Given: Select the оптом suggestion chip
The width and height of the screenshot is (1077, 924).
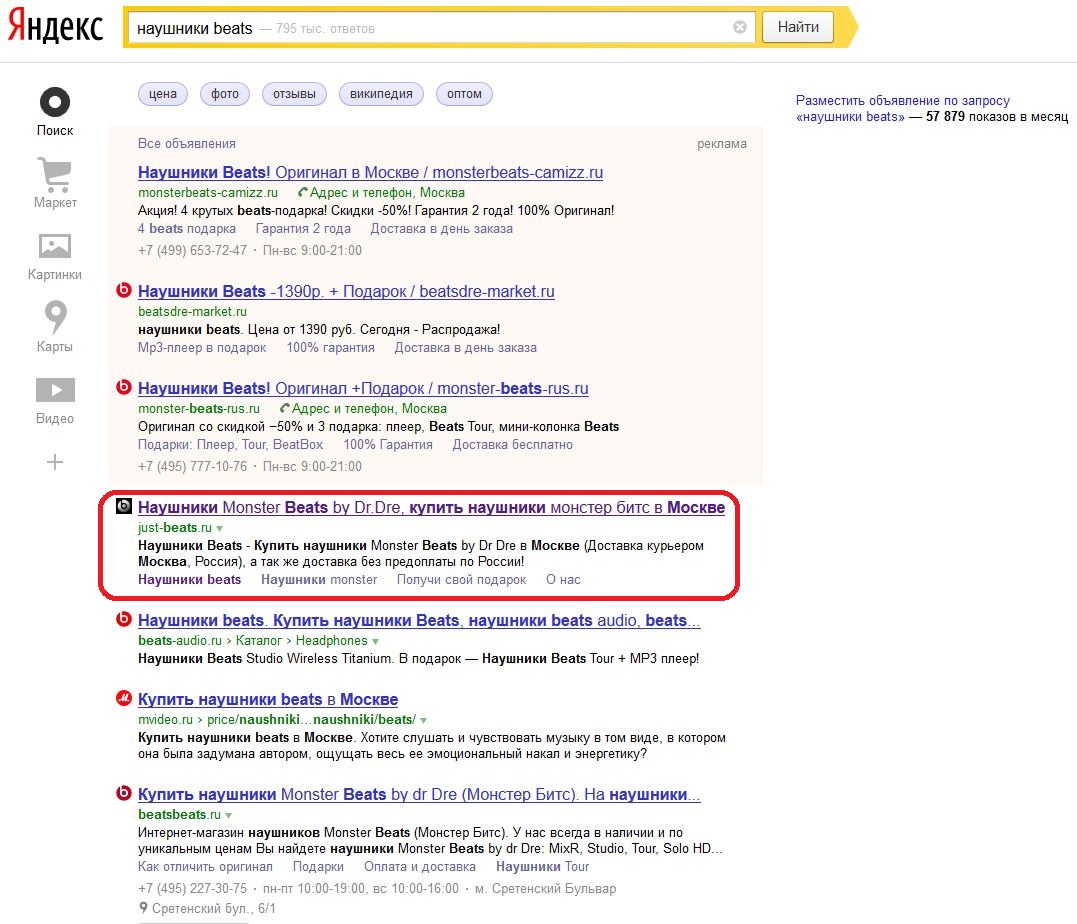Looking at the screenshot, I should point(464,94).
